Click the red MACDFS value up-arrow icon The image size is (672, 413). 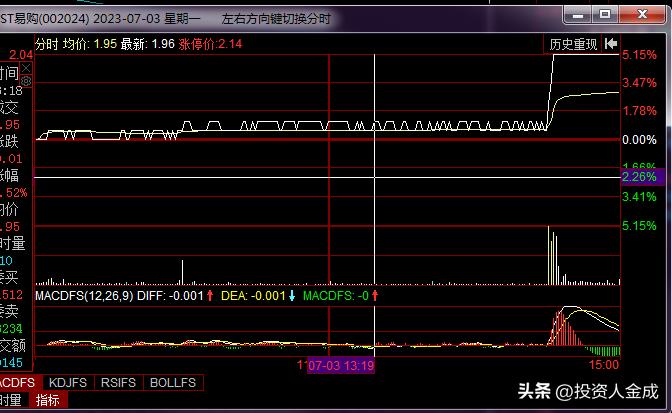(x=375, y=296)
